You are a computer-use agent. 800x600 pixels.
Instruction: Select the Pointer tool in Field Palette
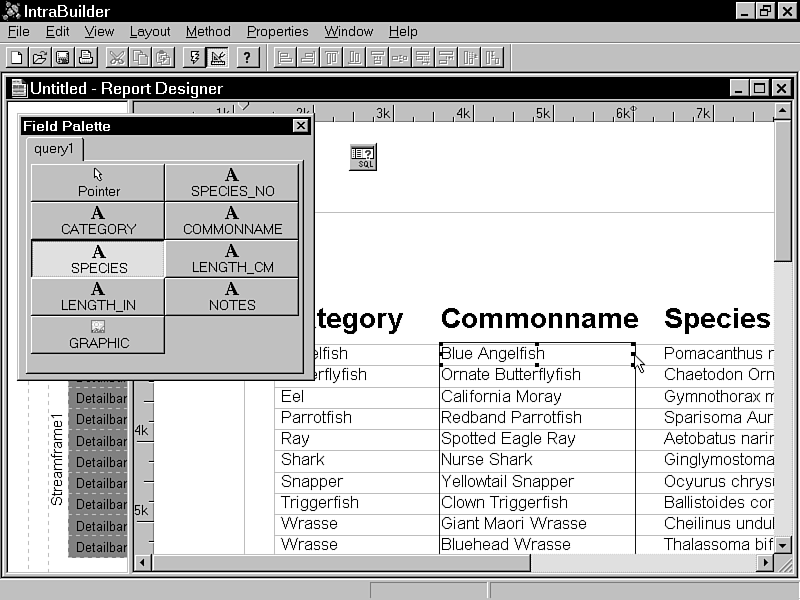98,182
